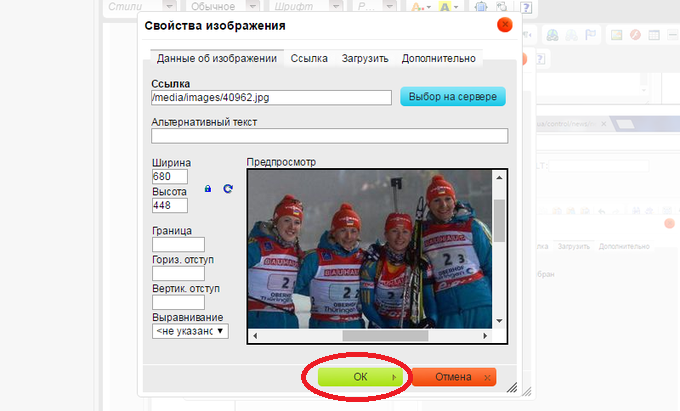
Task: Click the Выбор на сервере button
Action: 453,97
